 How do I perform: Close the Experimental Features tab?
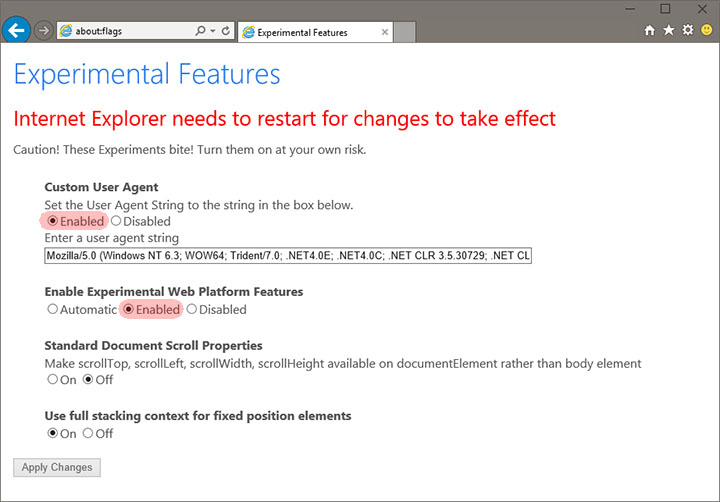pos(384,32)
